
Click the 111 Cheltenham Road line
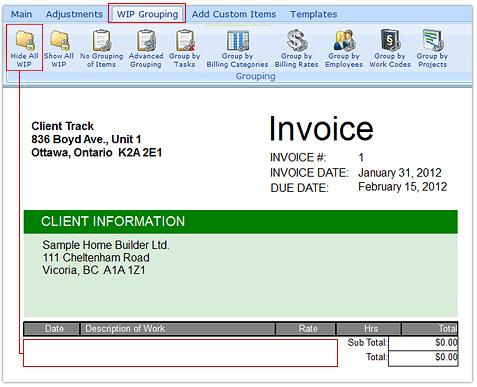click(96, 258)
